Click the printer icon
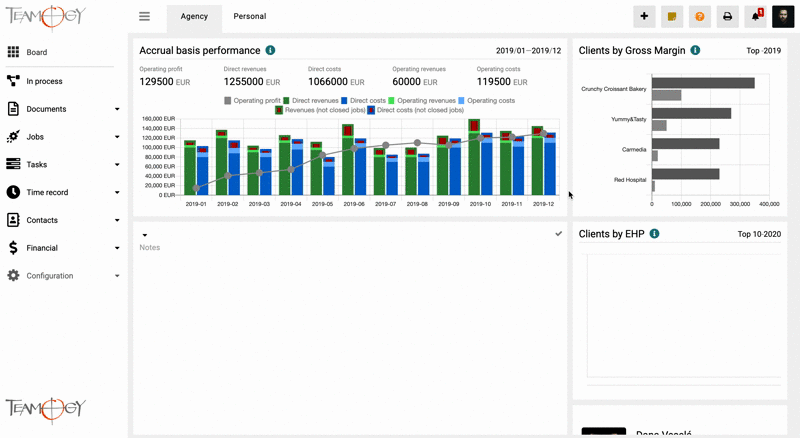The height and width of the screenshot is (438, 800). point(728,17)
